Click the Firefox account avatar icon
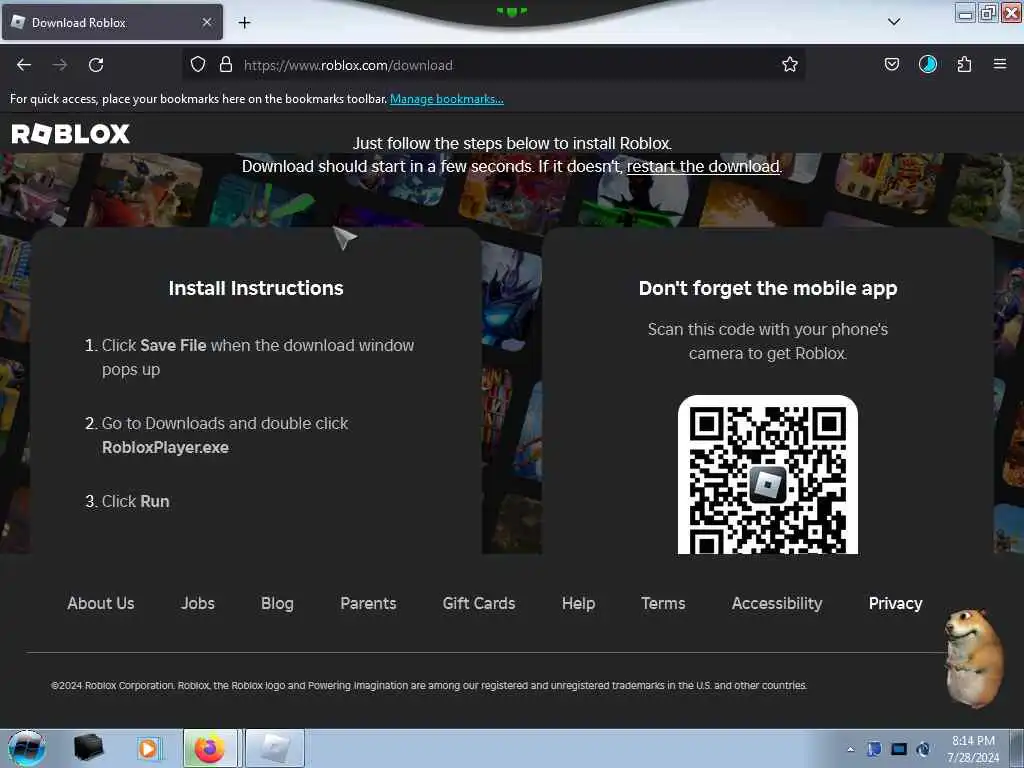The width and height of the screenshot is (1024, 768). (x=927, y=64)
